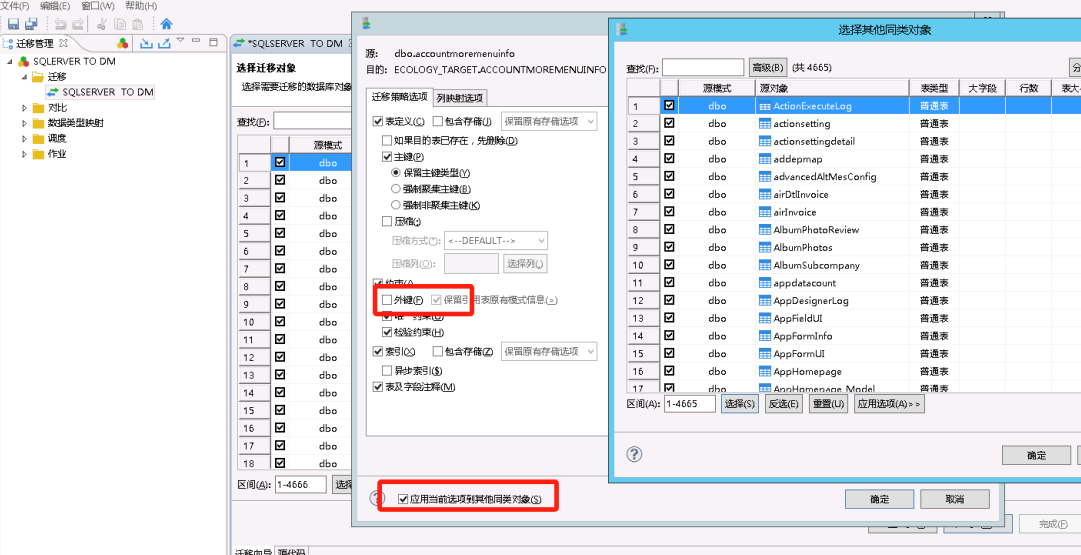
Task: Uncheck the checkbox in the AlbumPhotoReview row
Action: (x=669, y=230)
